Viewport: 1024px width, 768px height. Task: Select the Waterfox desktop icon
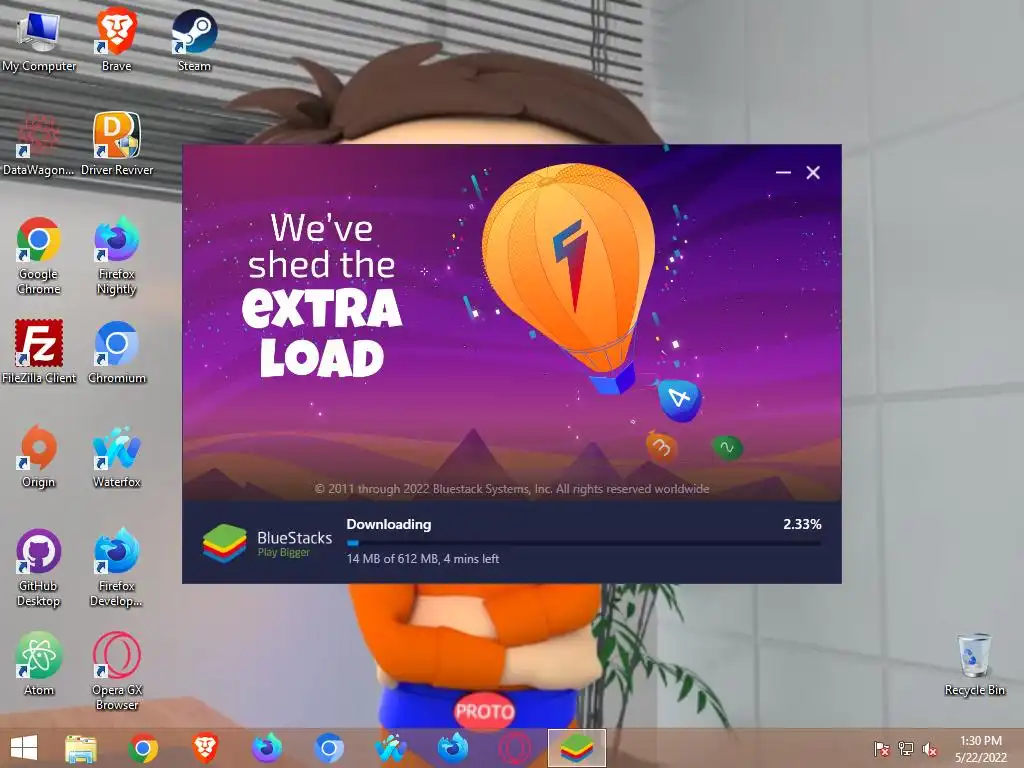pyautogui.click(x=116, y=456)
